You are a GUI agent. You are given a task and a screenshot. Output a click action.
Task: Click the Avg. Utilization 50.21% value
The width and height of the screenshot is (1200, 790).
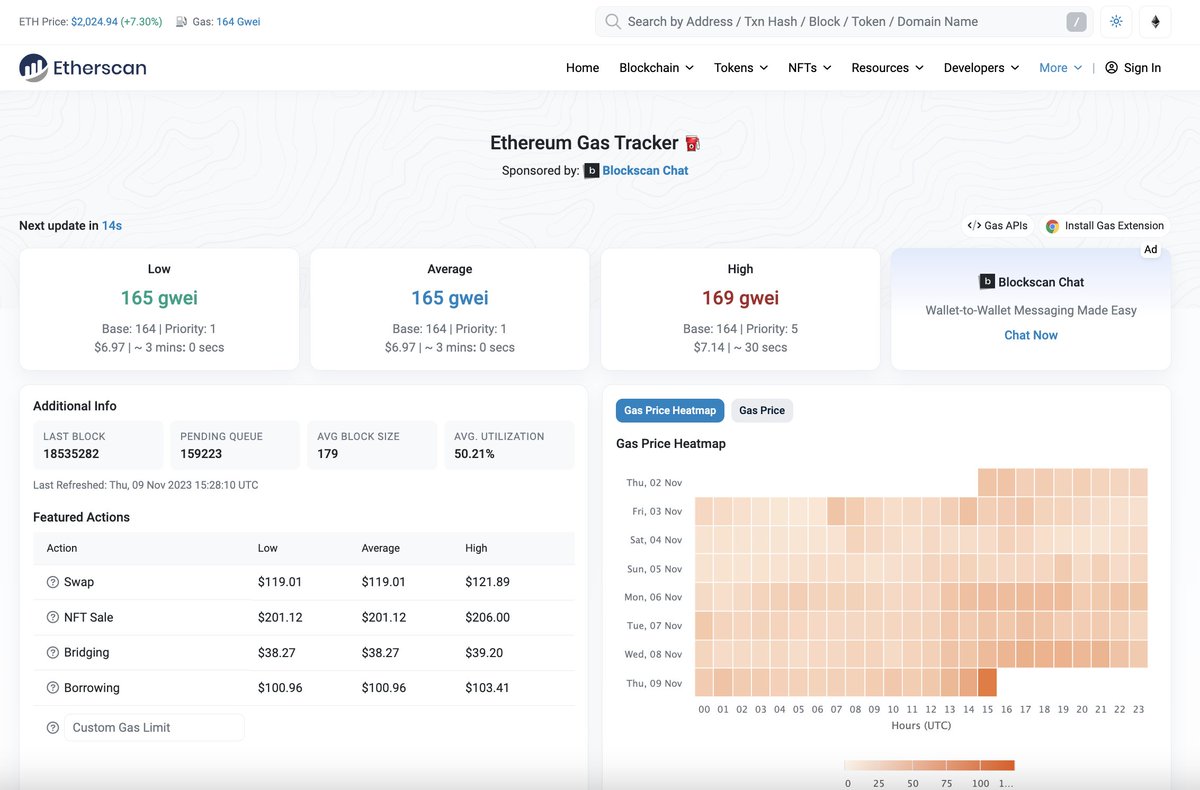[x=474, y=454]
